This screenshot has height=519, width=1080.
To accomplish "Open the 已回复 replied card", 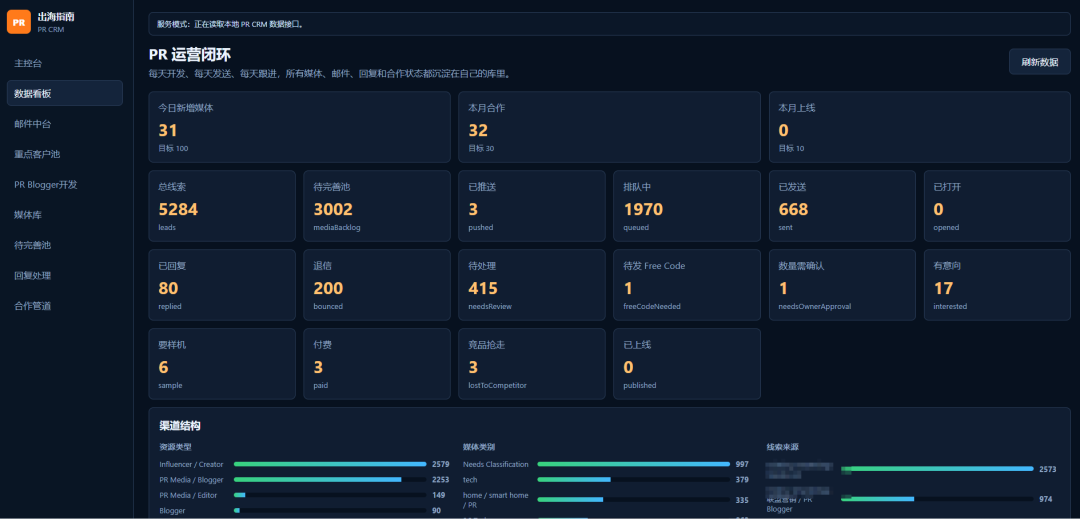I will tap(222, 285).
